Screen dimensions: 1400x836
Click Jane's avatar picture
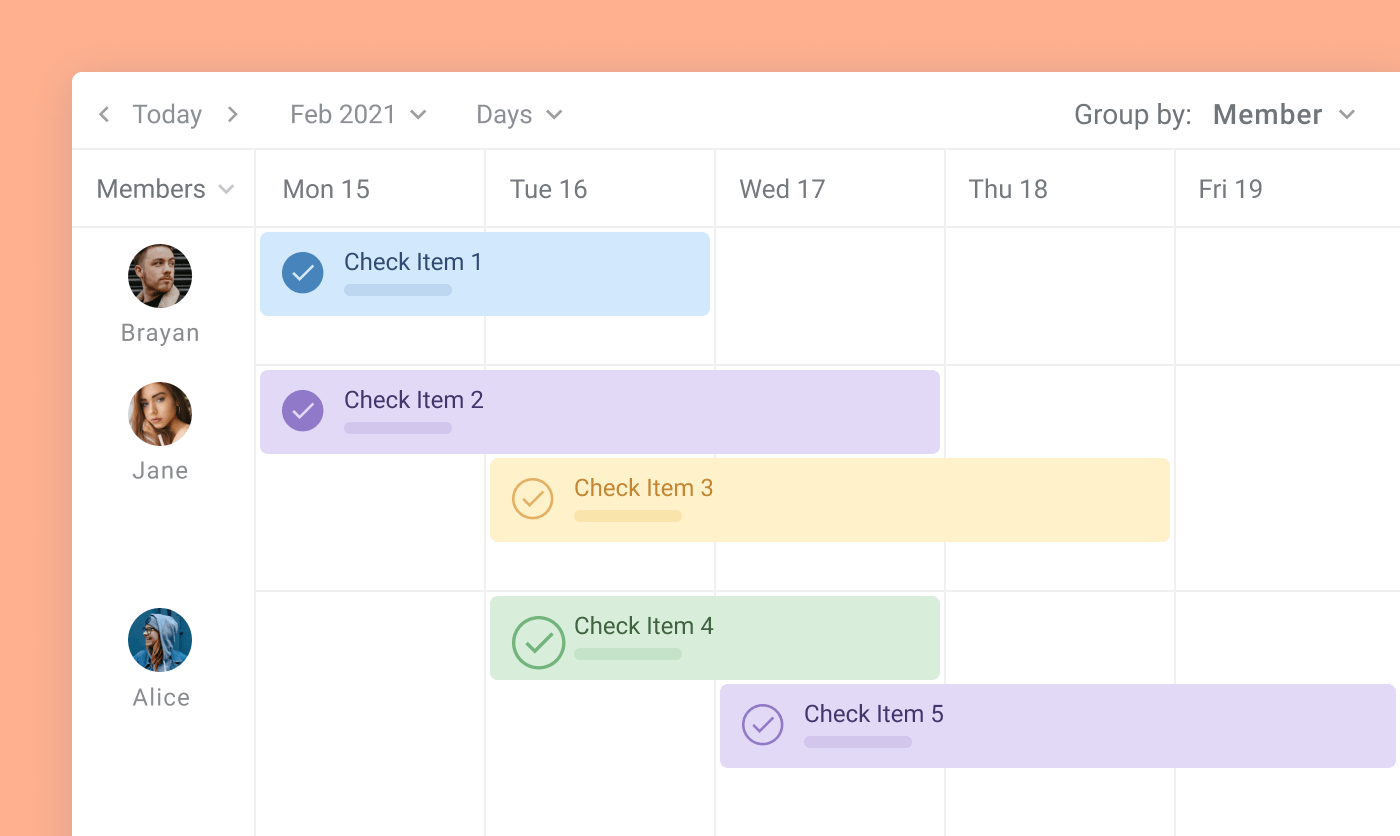pos(159,413)
